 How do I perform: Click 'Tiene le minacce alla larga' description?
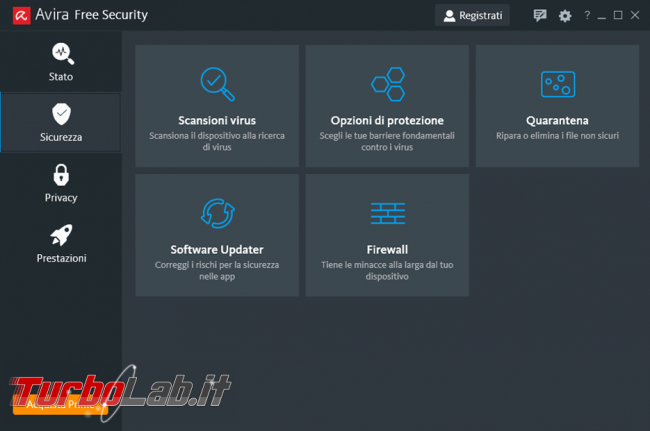click(387, 271)
